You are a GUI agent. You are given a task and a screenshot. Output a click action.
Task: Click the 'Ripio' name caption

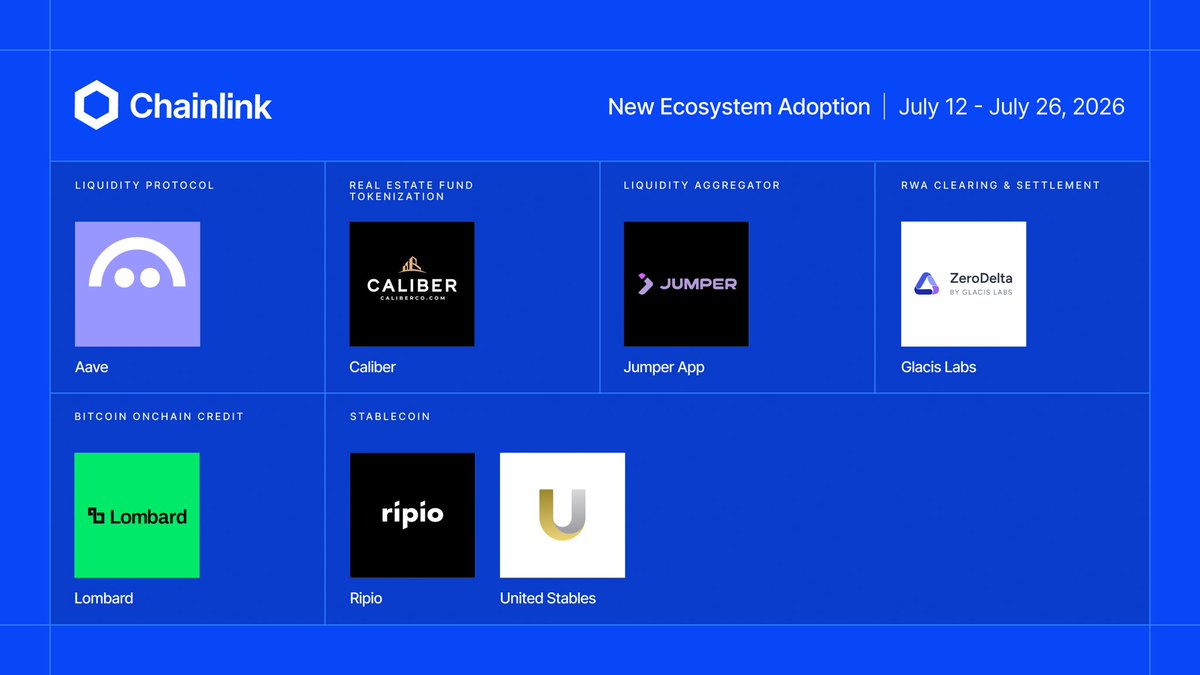tap(366, 599)
